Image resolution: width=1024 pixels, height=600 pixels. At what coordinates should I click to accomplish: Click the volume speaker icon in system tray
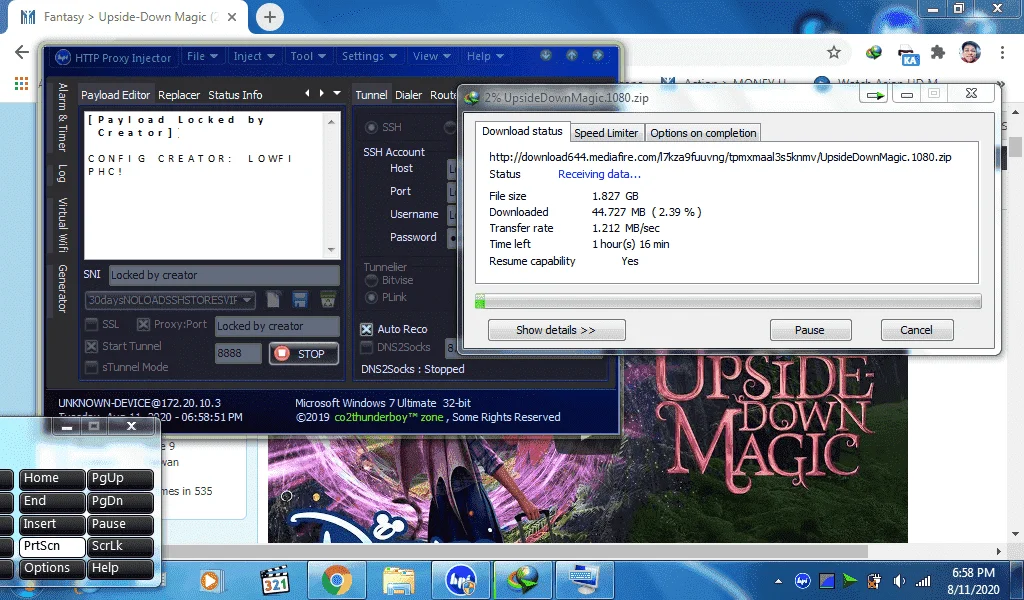click(x=899, y=580)
